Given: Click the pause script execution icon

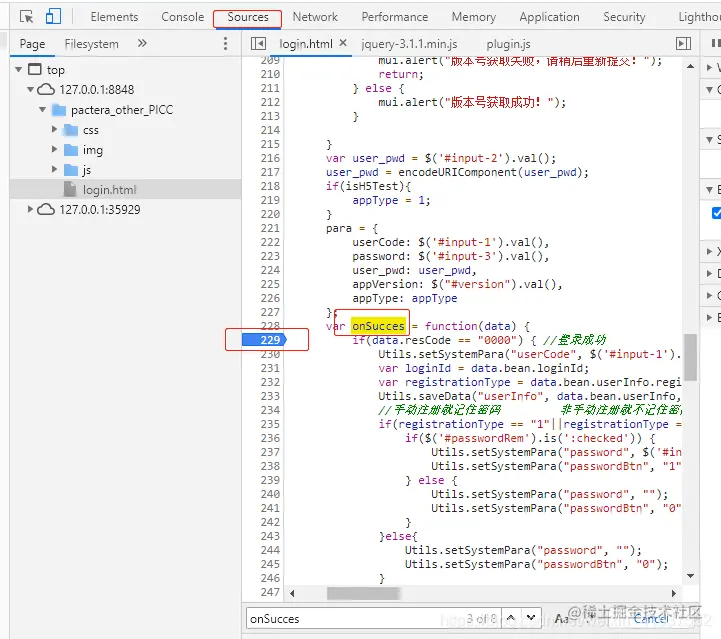Looking at the screenshot, I should (x=715, y=43).
